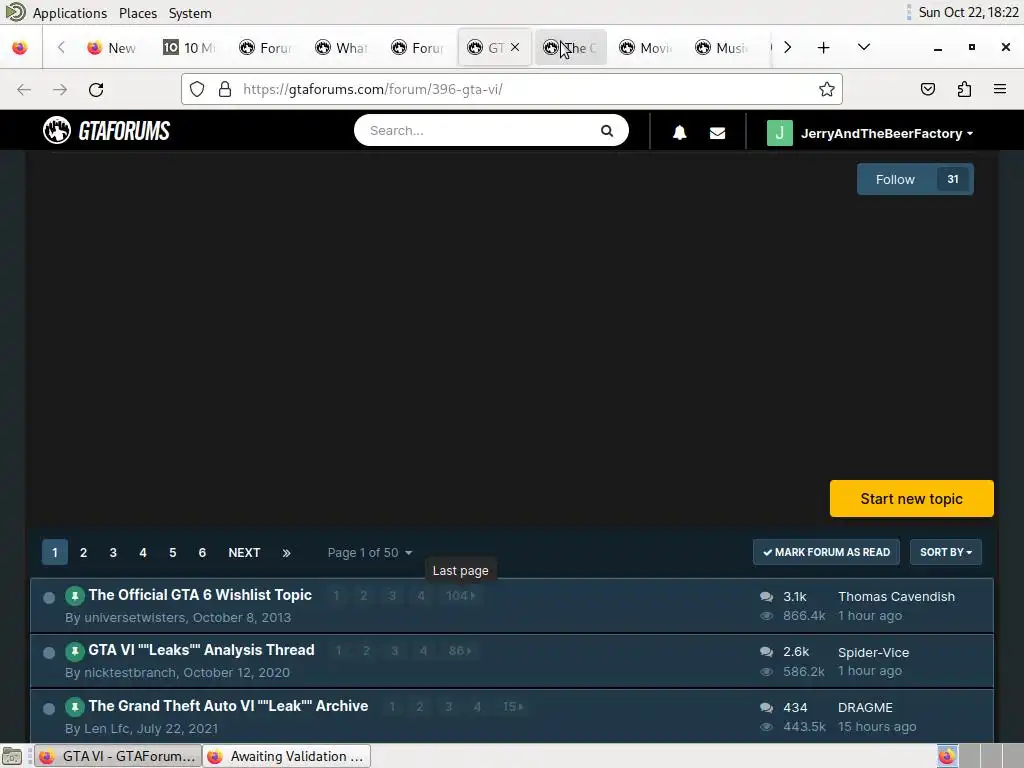
Task: View site security padlock info
Action: (x=225, y=89)
